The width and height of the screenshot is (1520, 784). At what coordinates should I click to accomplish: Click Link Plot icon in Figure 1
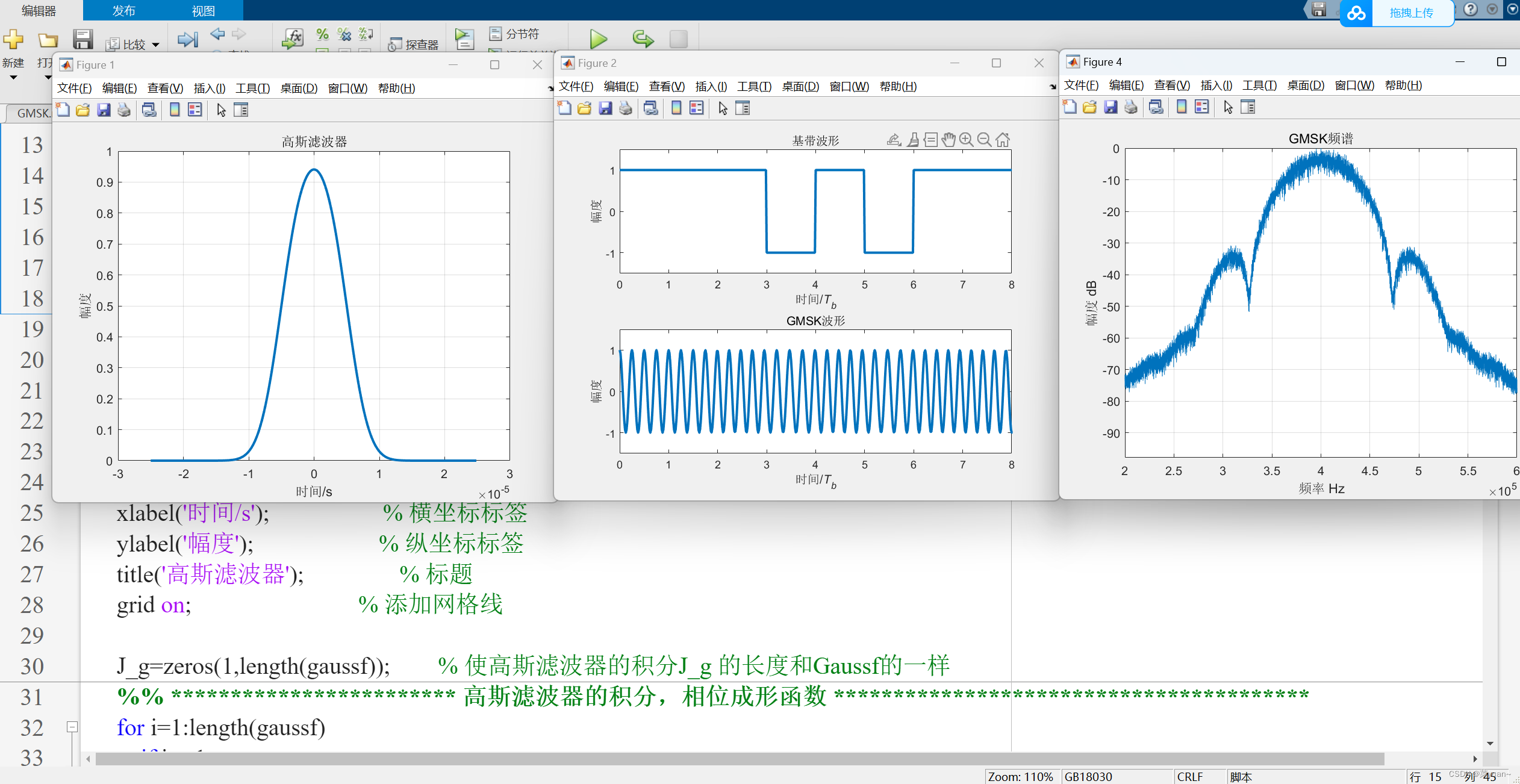pyautogui.click(x=149, y=110)
